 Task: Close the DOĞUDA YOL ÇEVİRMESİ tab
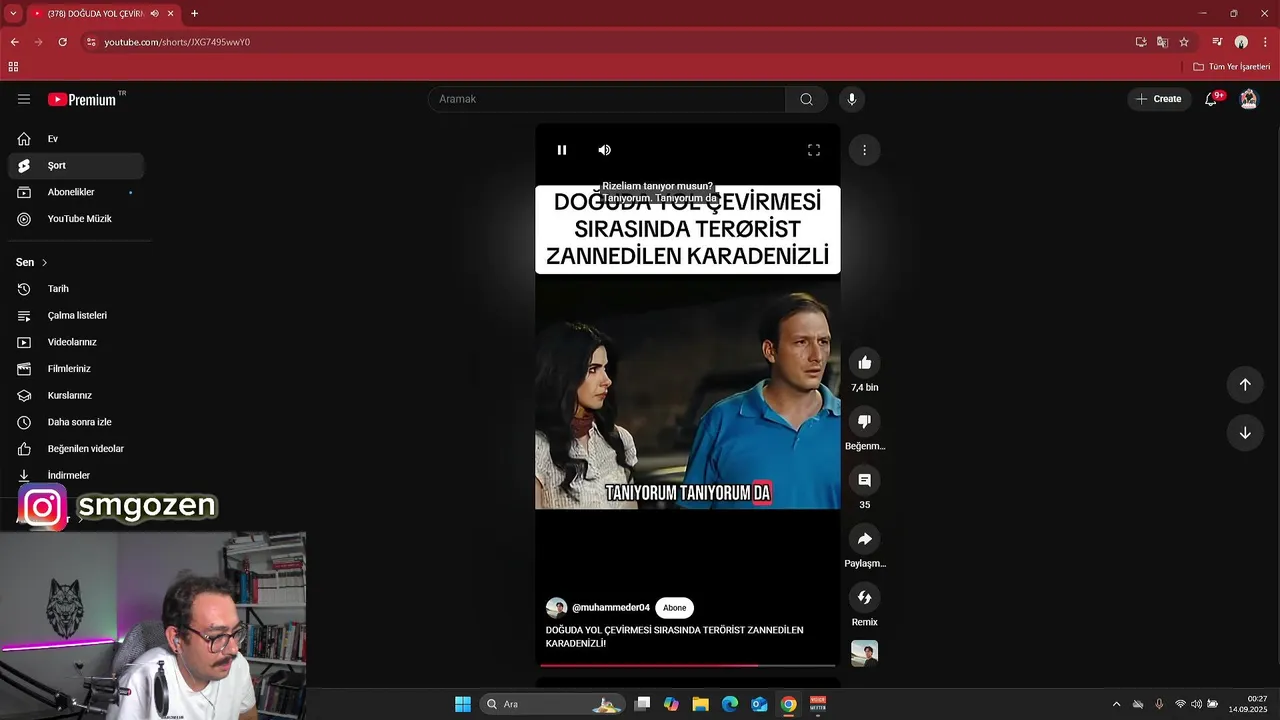[171, 14]
